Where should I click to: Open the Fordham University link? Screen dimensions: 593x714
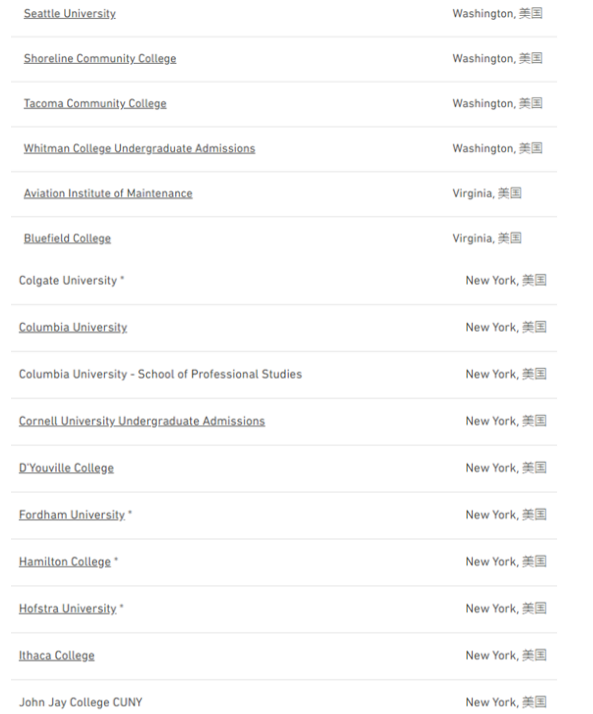tap(72, 515)
